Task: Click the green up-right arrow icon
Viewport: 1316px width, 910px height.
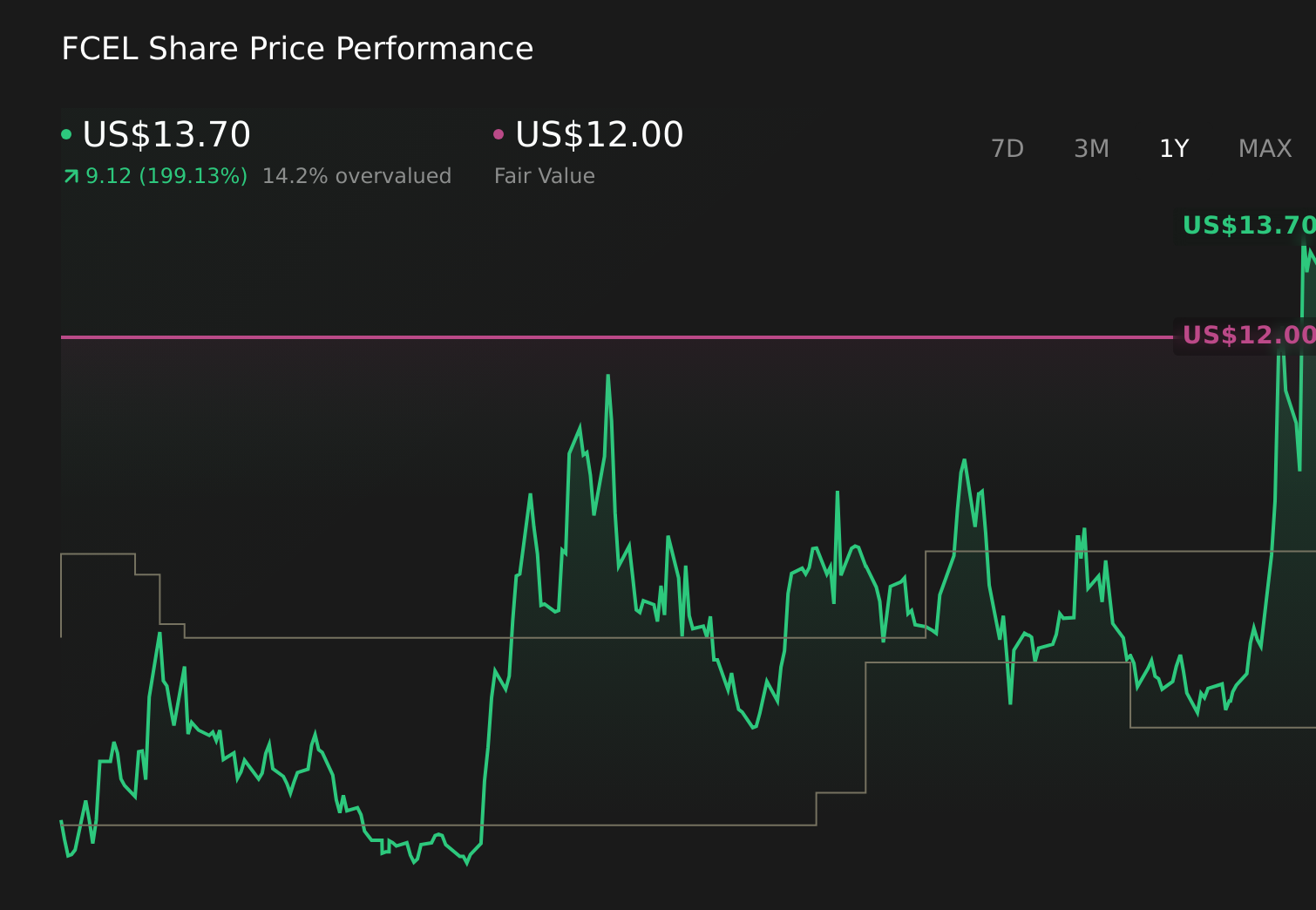Action: pos(71,177)
